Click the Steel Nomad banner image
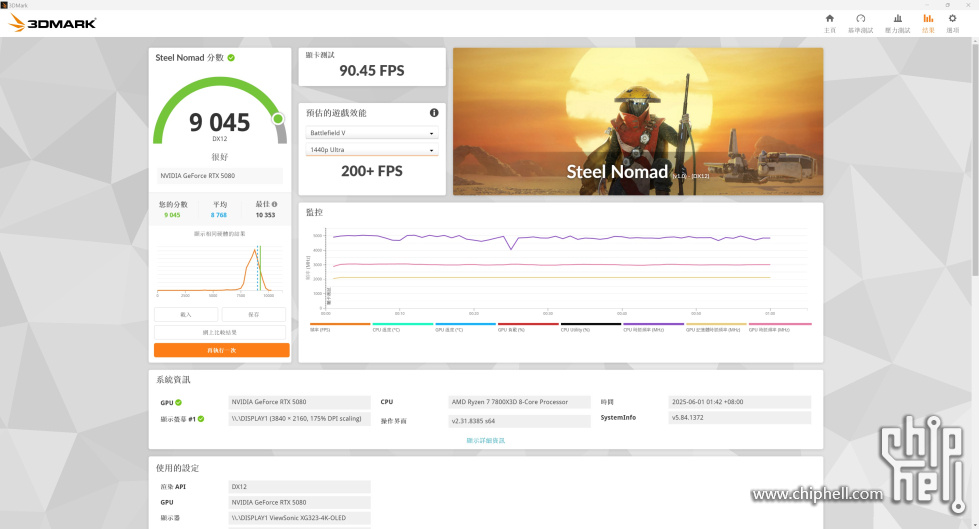 coord(637,121)
